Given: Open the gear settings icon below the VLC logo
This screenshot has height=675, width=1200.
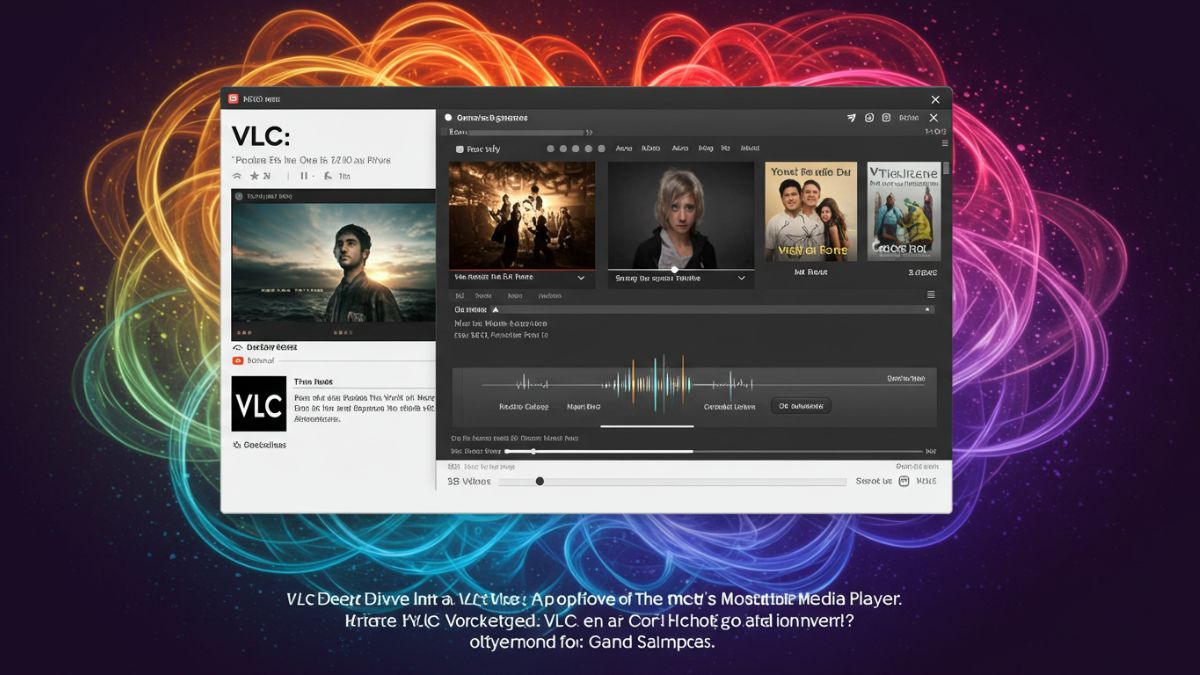Looking at the screenshot, I should 236,444.
